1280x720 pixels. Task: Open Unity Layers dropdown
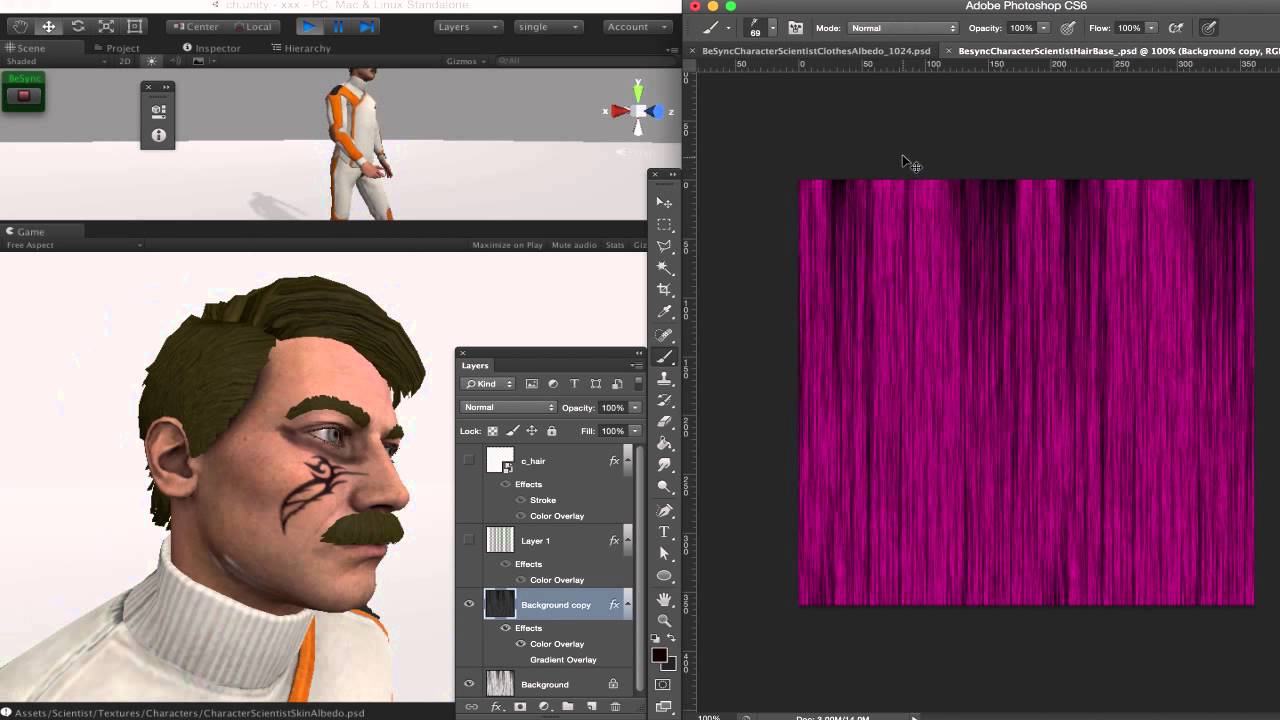click(468, 27)
